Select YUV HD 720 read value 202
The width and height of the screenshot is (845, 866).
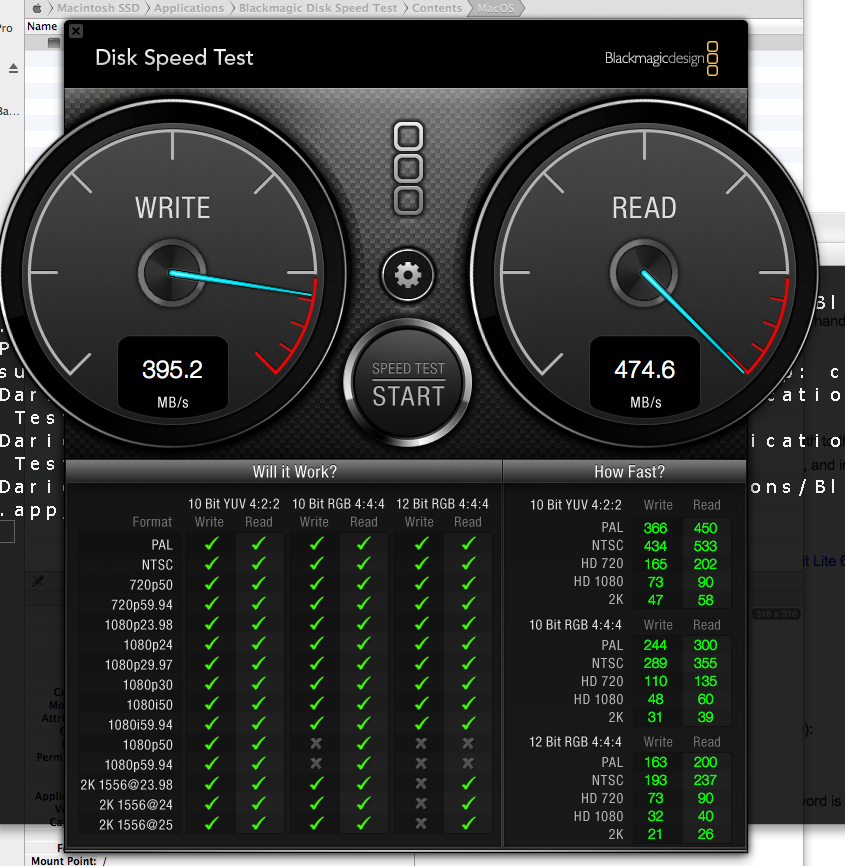(x=705, y=564)
